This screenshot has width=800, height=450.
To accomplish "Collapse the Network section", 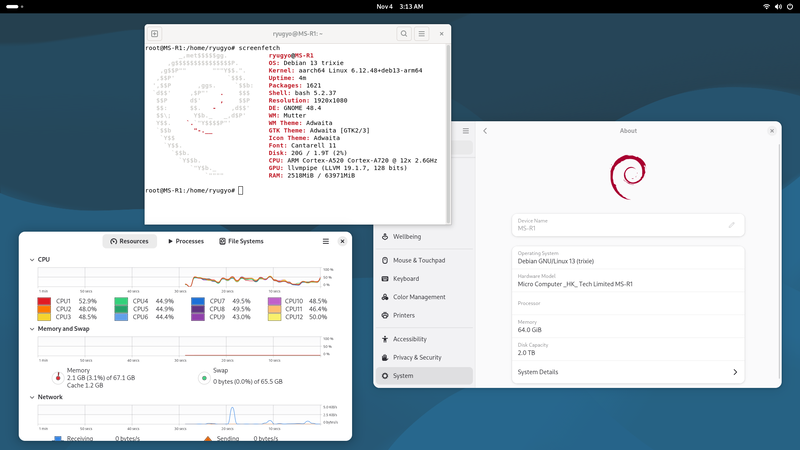I will [x=32, y=397].
